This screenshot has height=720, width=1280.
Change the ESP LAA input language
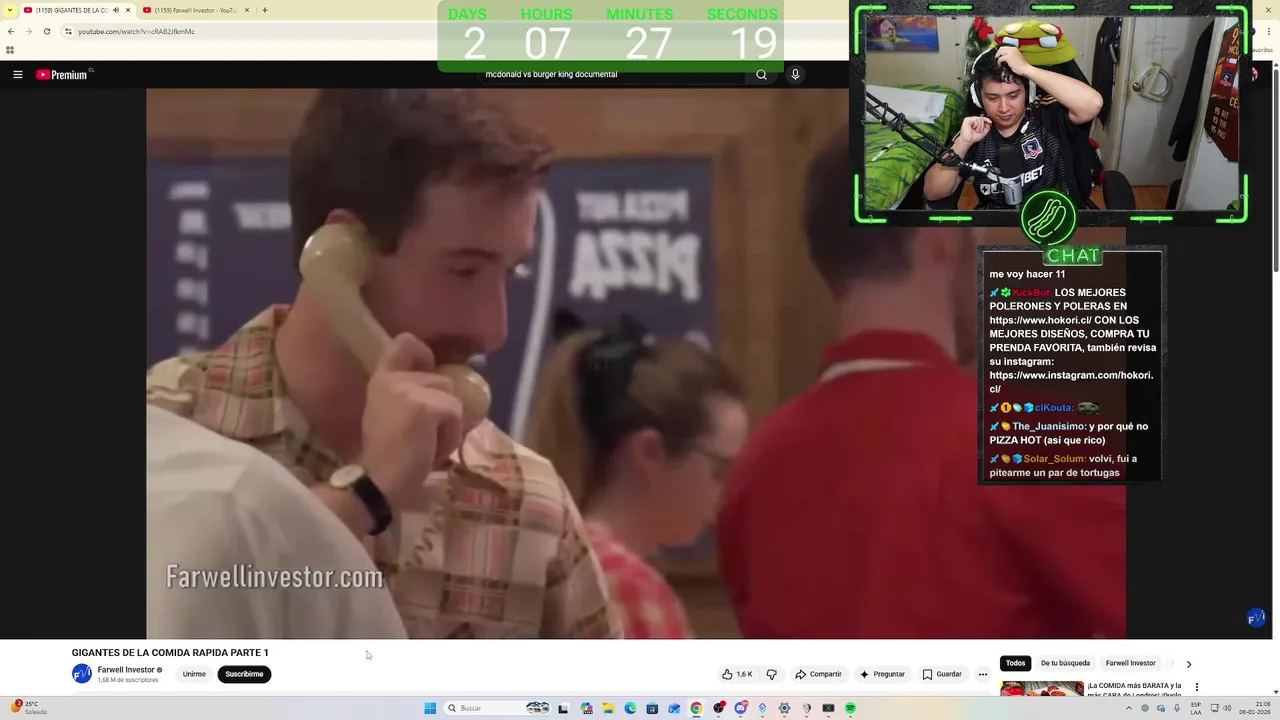1196,708
